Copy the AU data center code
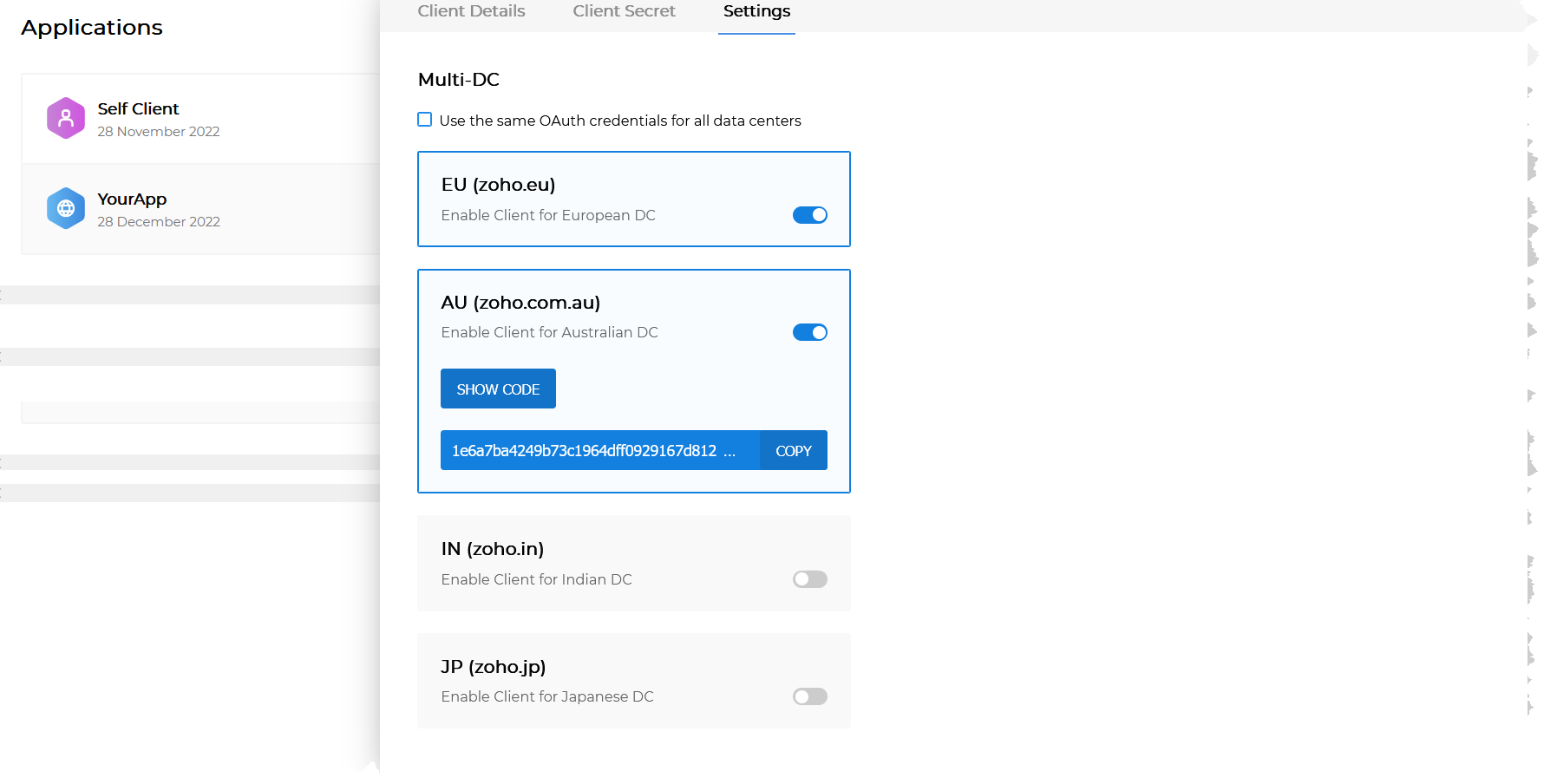 (x=792, y=450)
